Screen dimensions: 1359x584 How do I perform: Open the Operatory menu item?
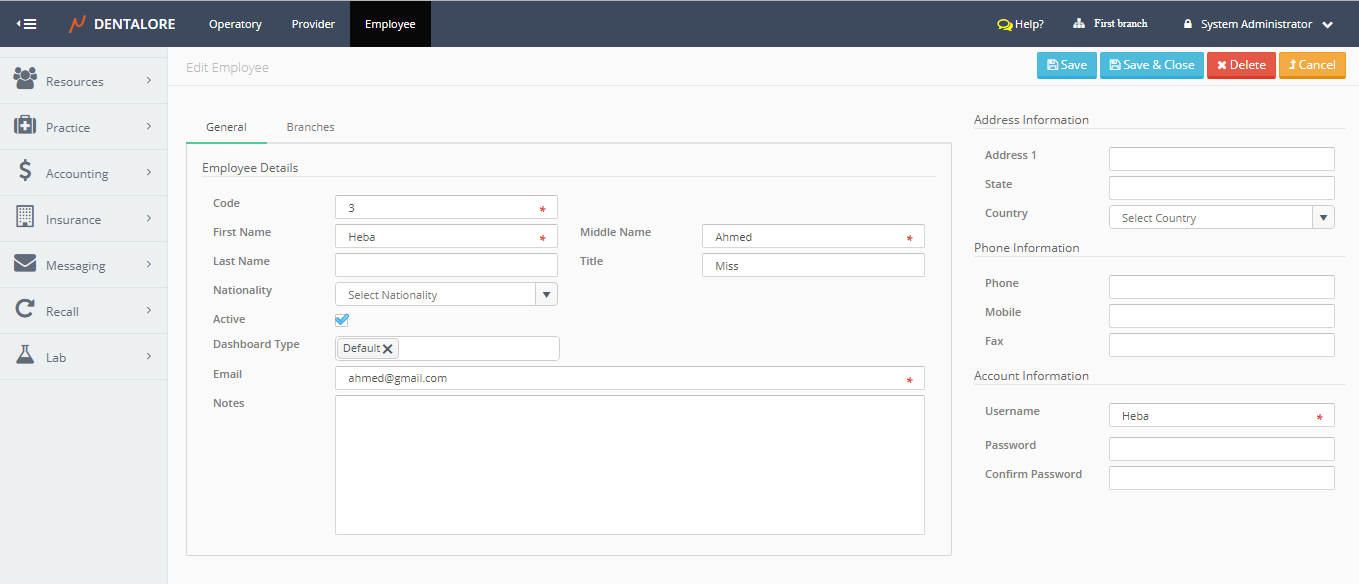235,24
